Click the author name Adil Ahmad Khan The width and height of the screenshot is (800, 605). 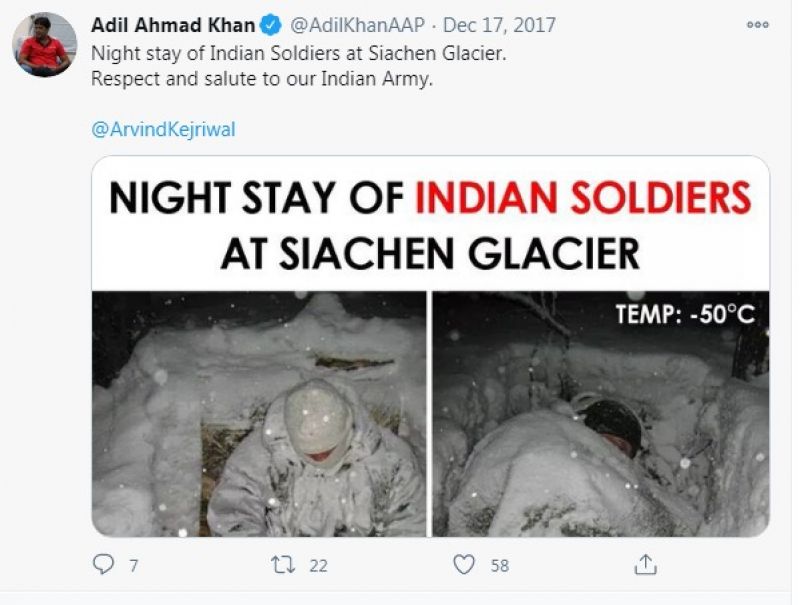point(173,25)
